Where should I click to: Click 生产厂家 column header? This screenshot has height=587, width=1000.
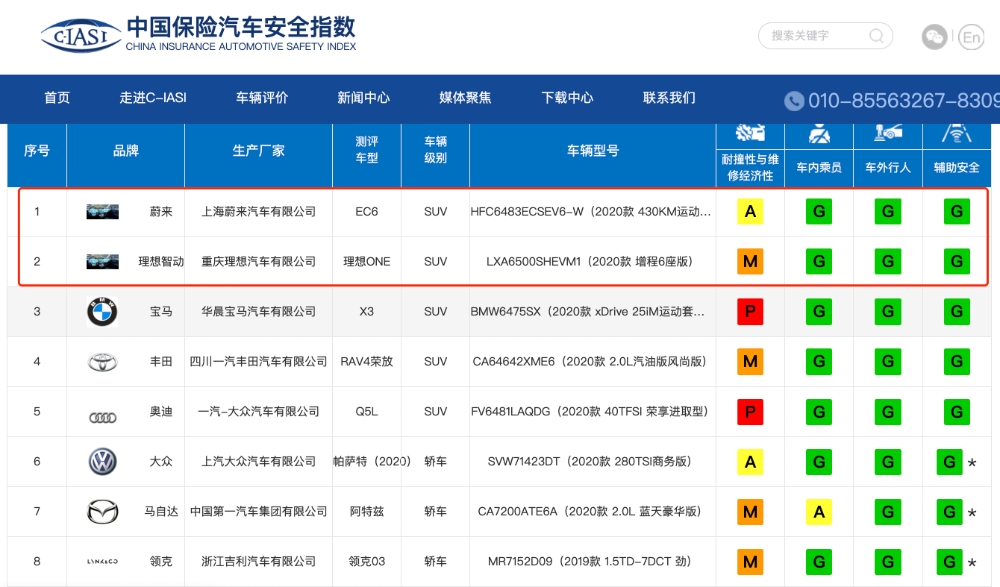point(258,151)
